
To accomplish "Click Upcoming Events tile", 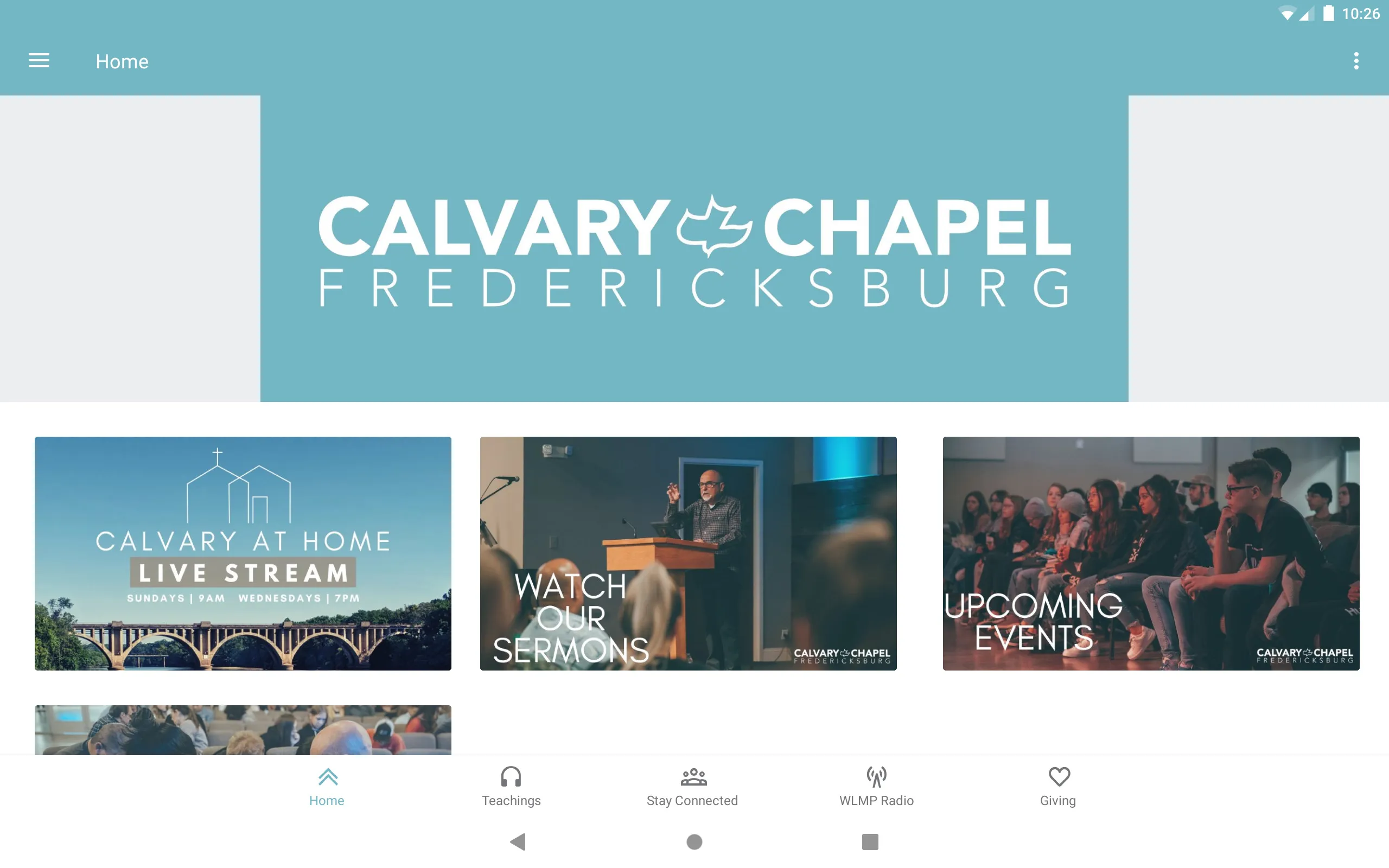I will click(1150, 553).
